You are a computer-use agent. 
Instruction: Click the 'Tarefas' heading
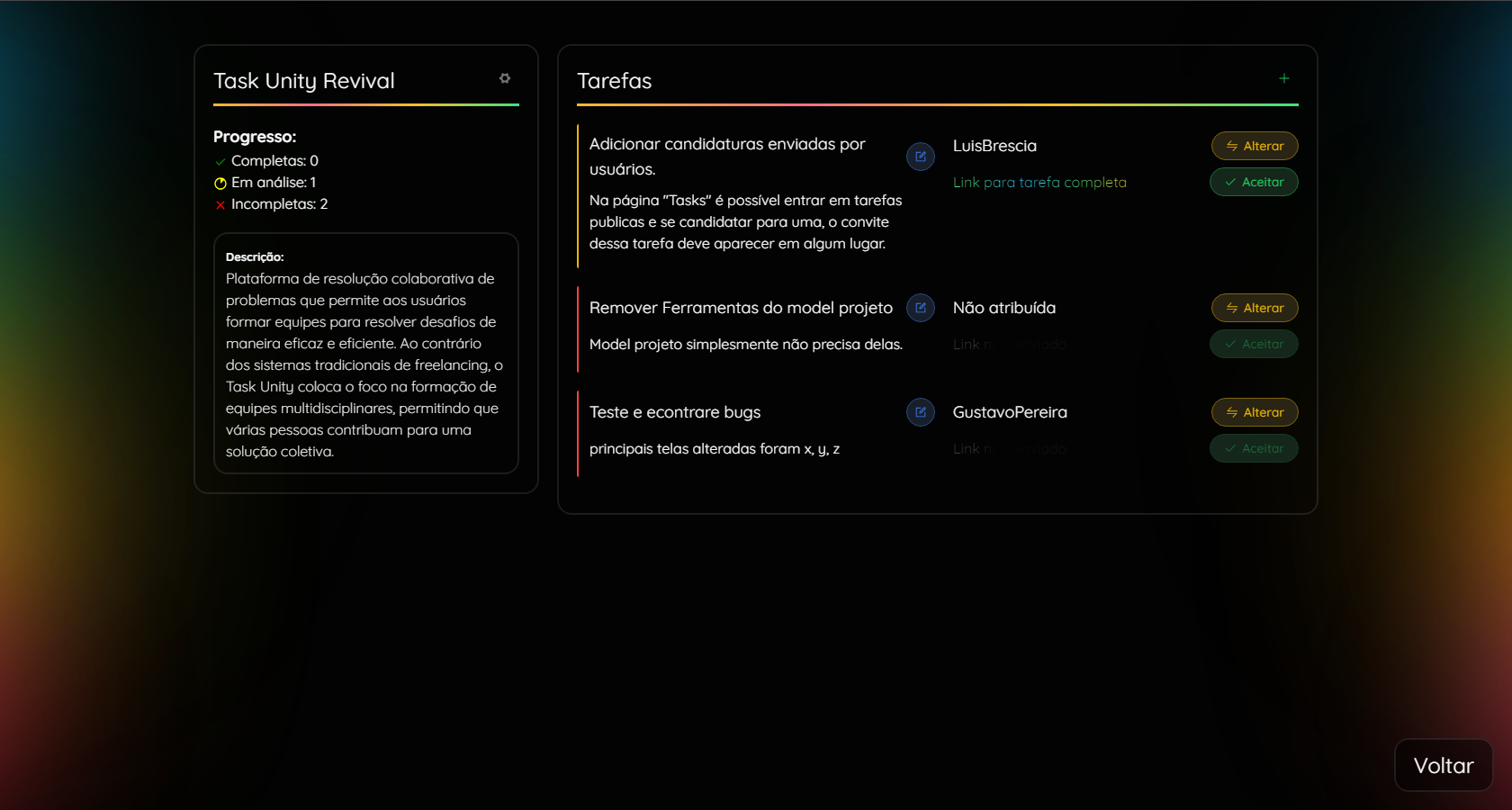coord(614,81)
